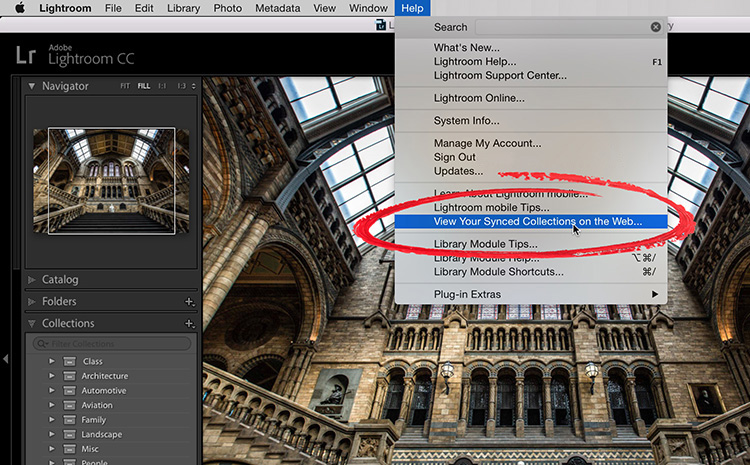Clear the Help search field
Screen dimensions: 750x465
[656, 27]
